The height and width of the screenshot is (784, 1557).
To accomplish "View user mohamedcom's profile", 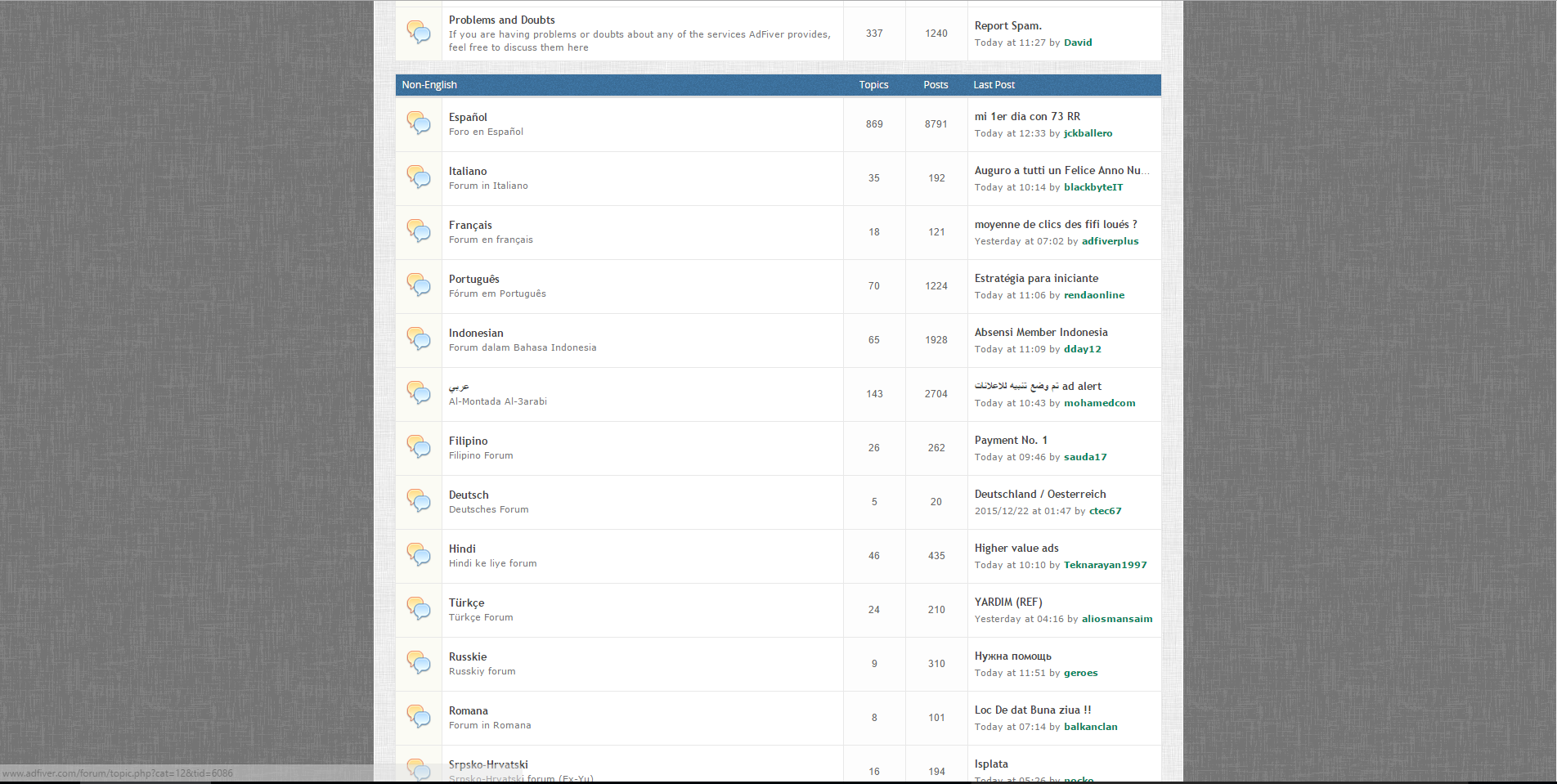I will 1099,403.
